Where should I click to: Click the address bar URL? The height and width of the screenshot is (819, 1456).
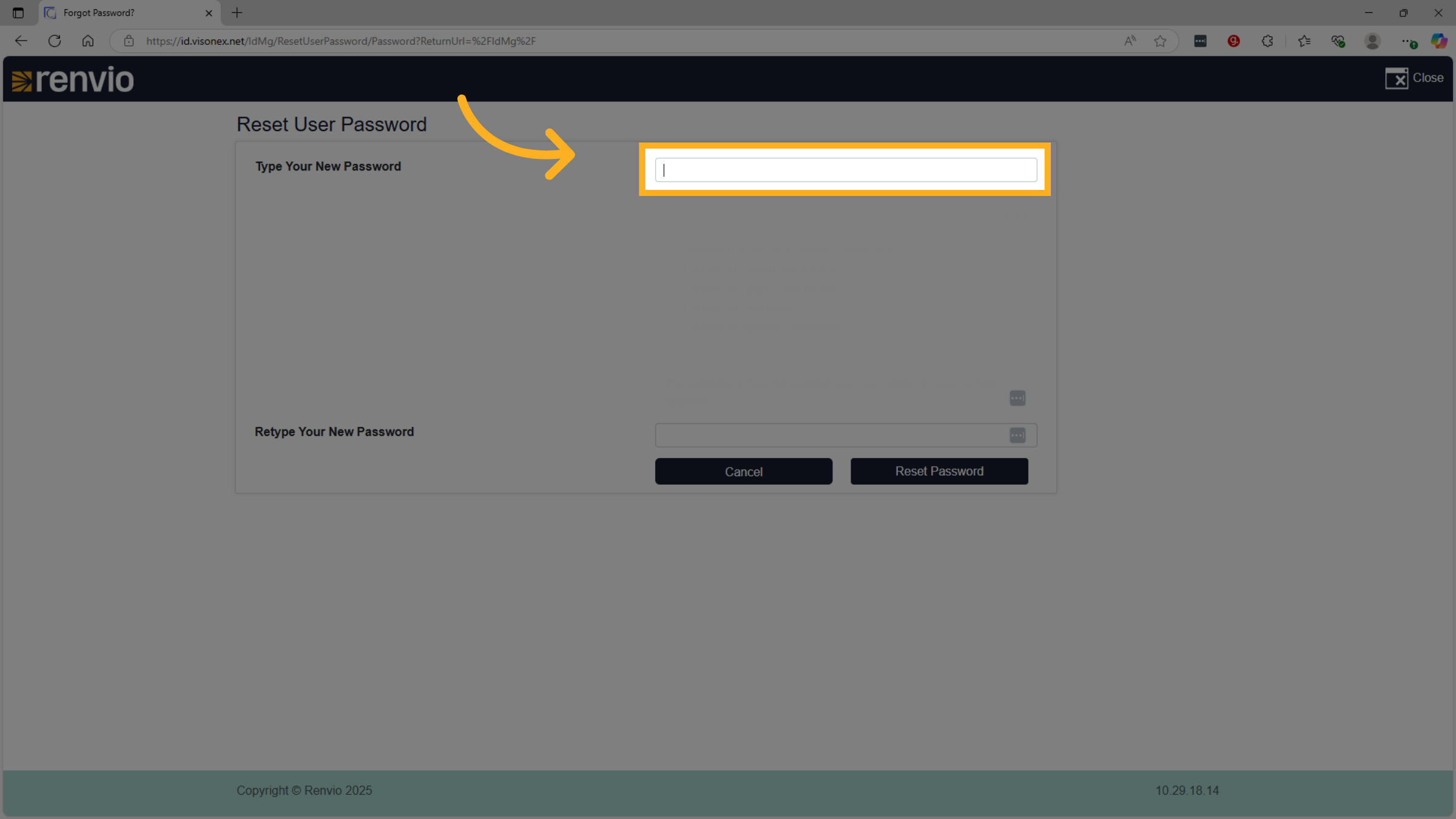coord(341,41)
